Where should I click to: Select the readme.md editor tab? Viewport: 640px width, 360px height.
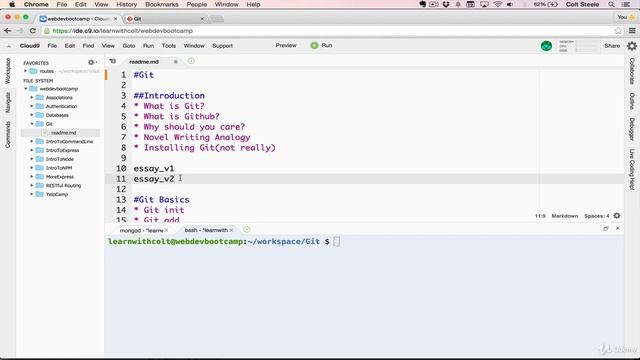[x=144, y=62]
